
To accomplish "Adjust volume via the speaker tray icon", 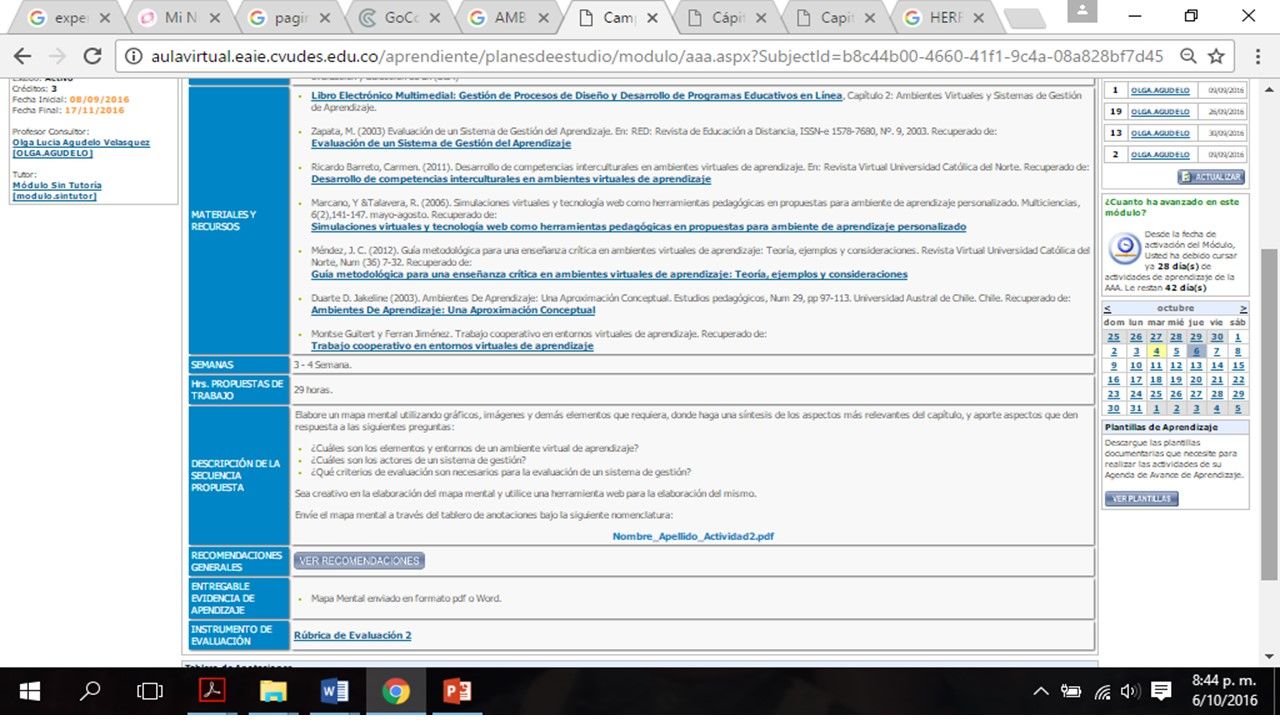I will [x=1130, y=691].
